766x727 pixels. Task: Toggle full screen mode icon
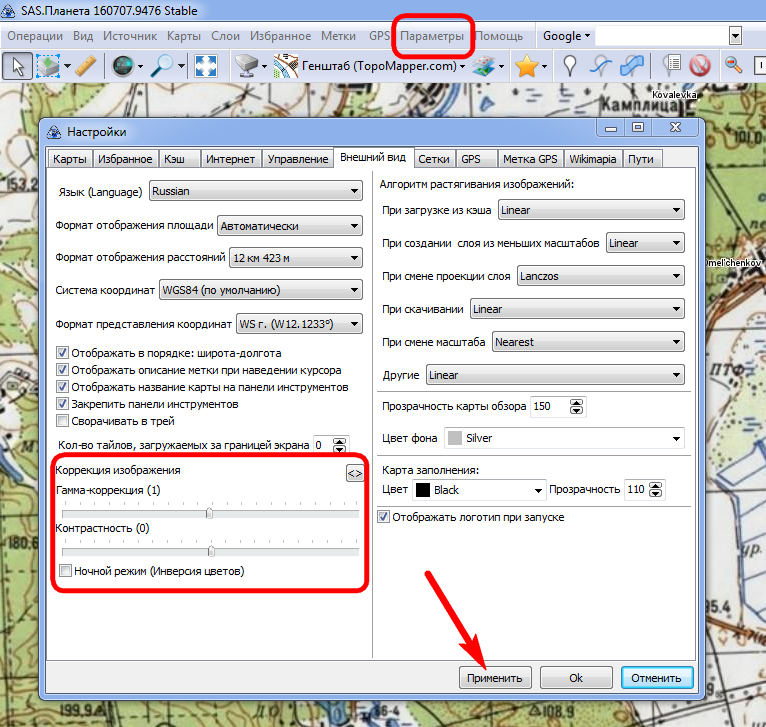pos(206,66)
